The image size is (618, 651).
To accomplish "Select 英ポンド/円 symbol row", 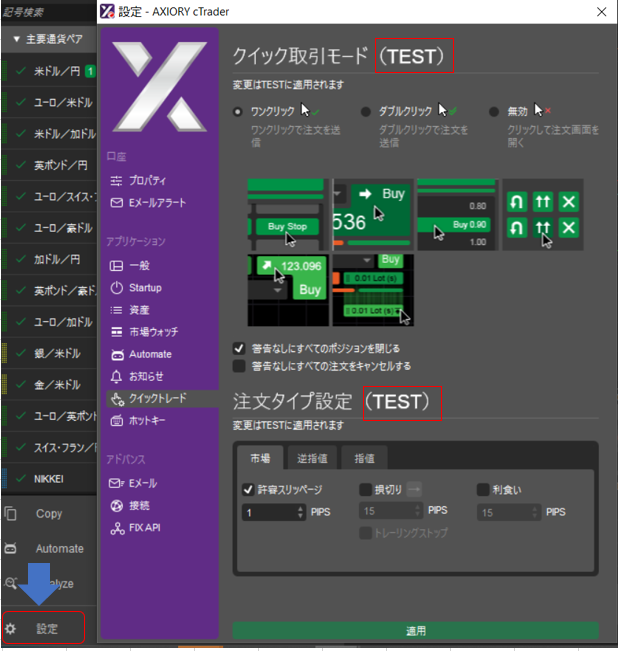I will [49, 165].
